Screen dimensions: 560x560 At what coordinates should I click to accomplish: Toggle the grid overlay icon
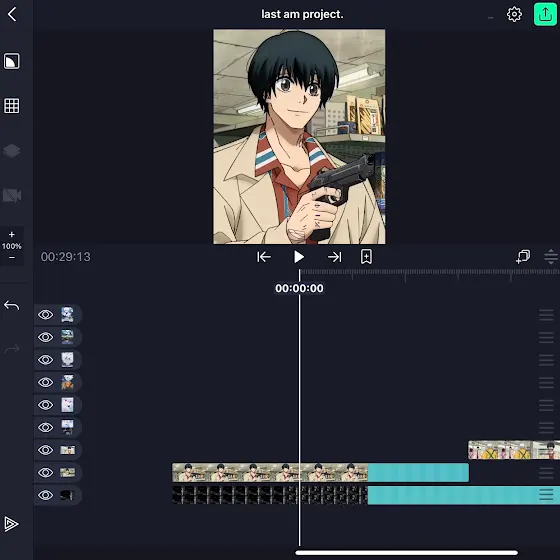[x=12, y=106]
